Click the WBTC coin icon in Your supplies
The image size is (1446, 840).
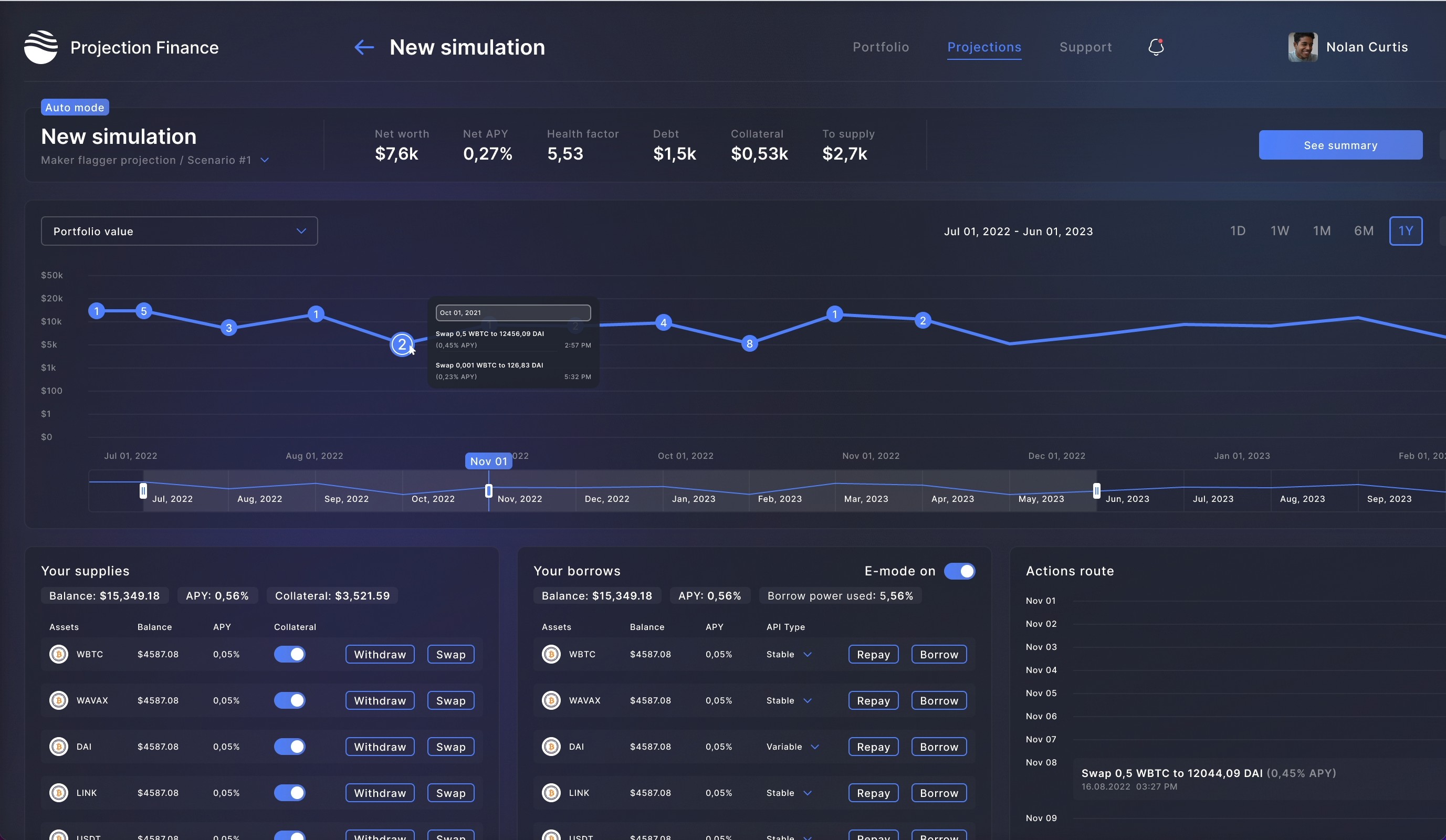58,654
